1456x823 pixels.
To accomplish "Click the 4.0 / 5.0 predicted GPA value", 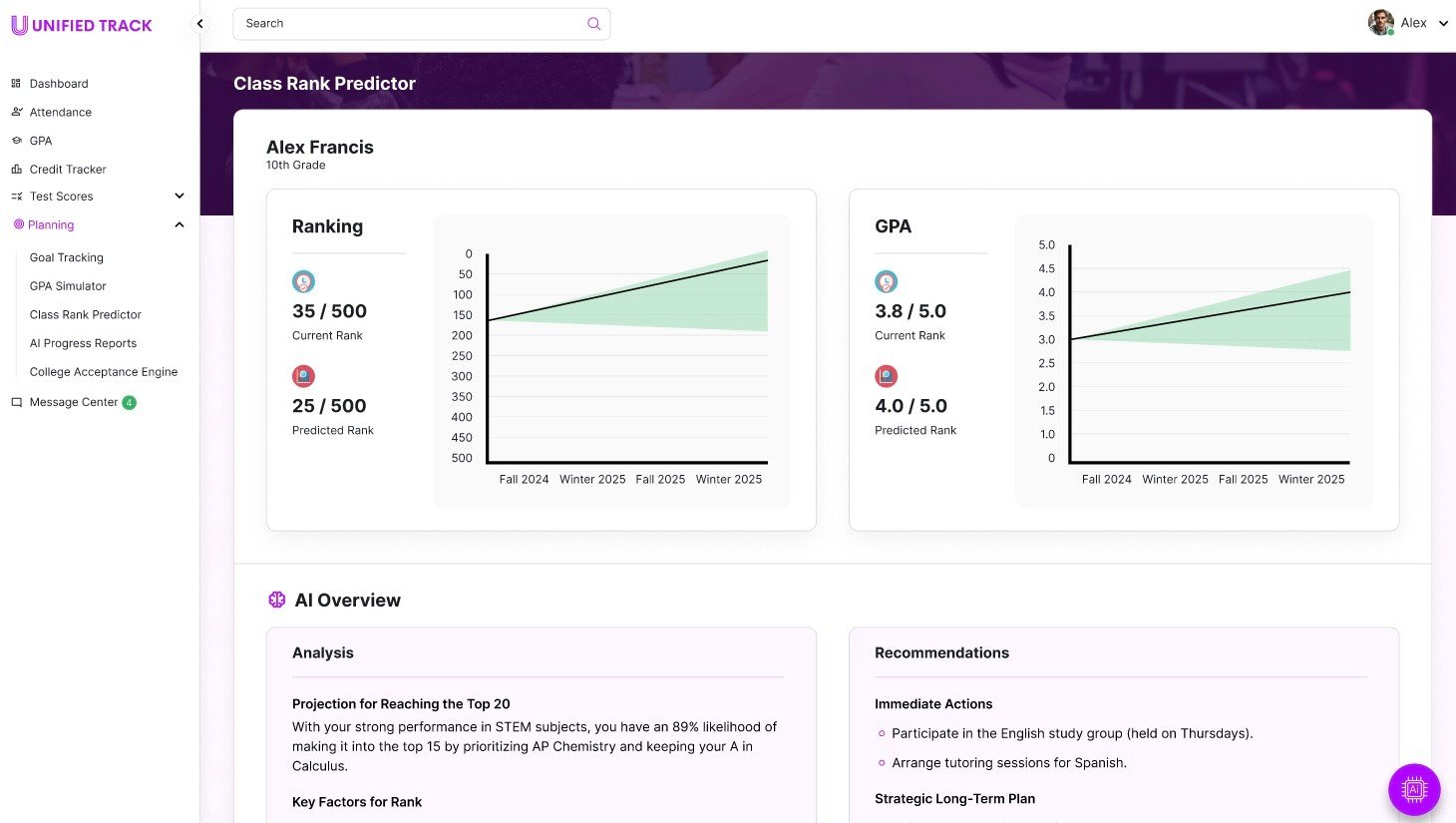I will coord(910,406).
